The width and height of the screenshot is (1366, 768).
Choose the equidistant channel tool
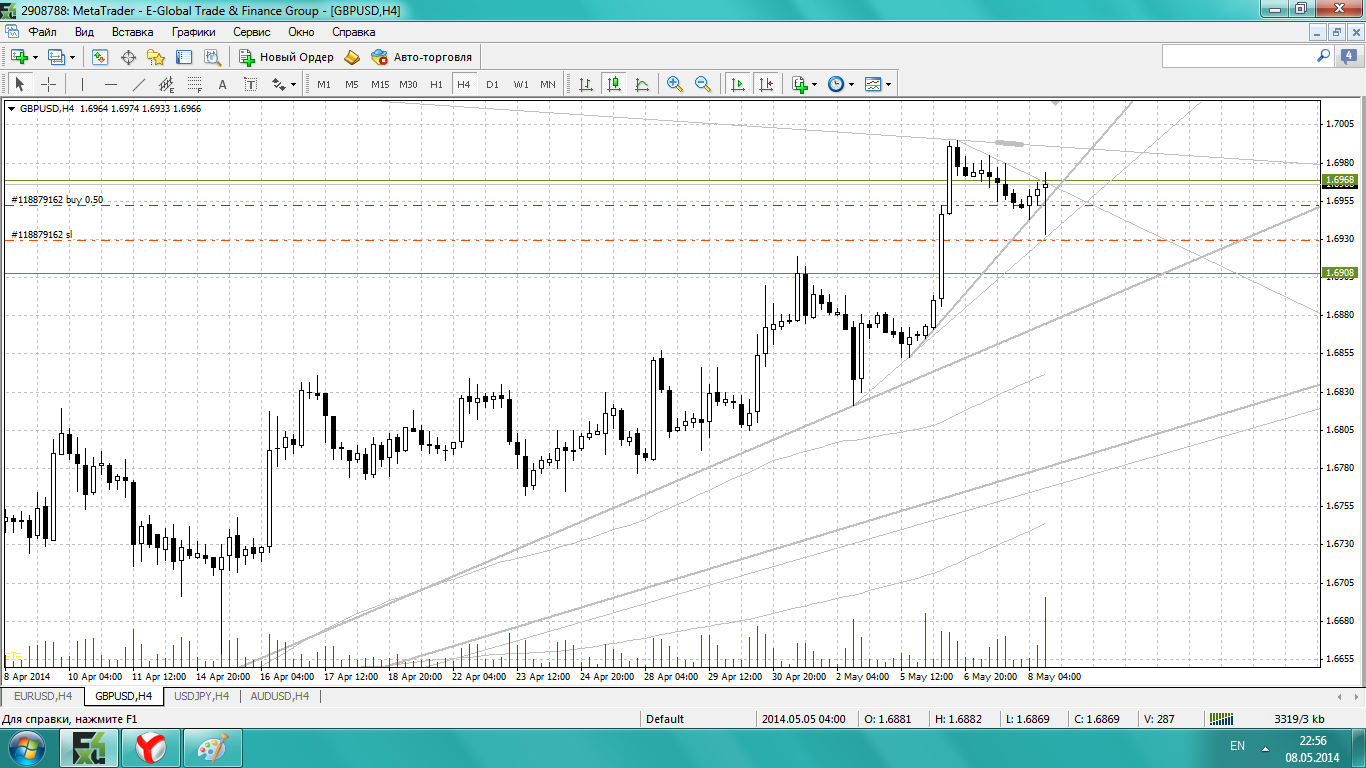tap(166, 84)
